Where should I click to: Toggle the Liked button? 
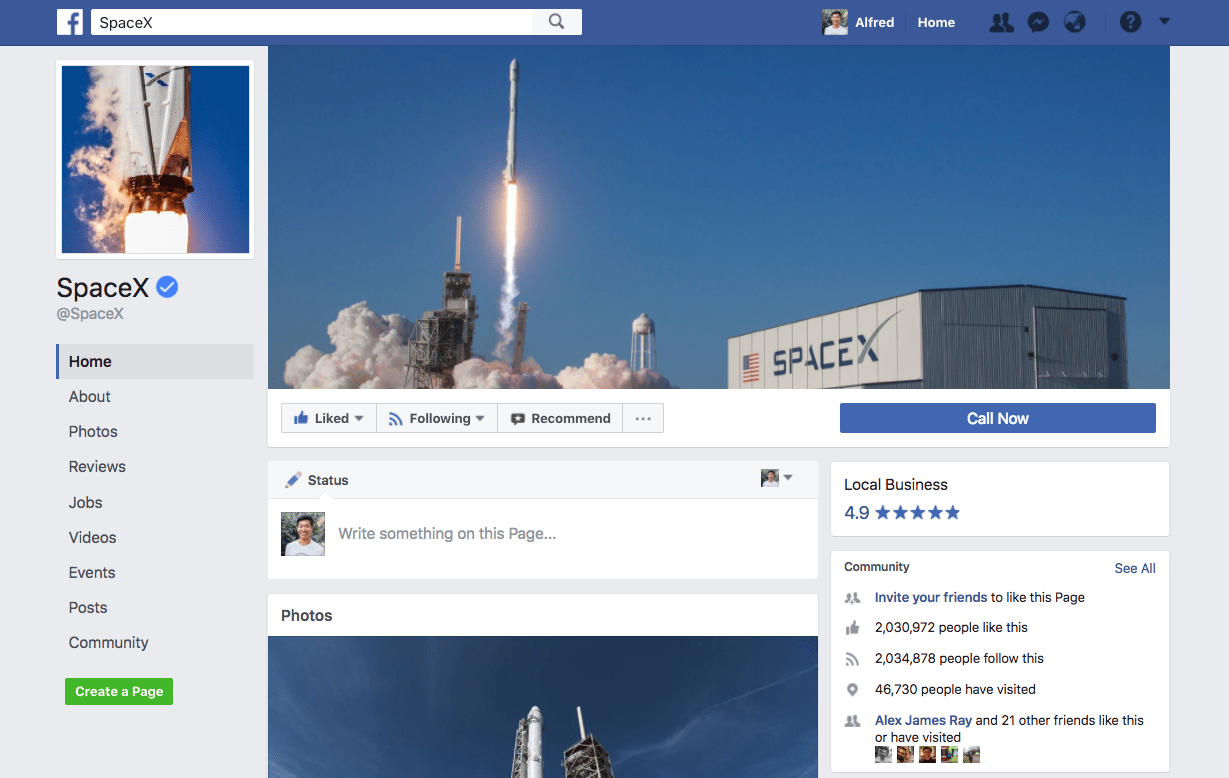pyautogui.click(x=328, y=419)
